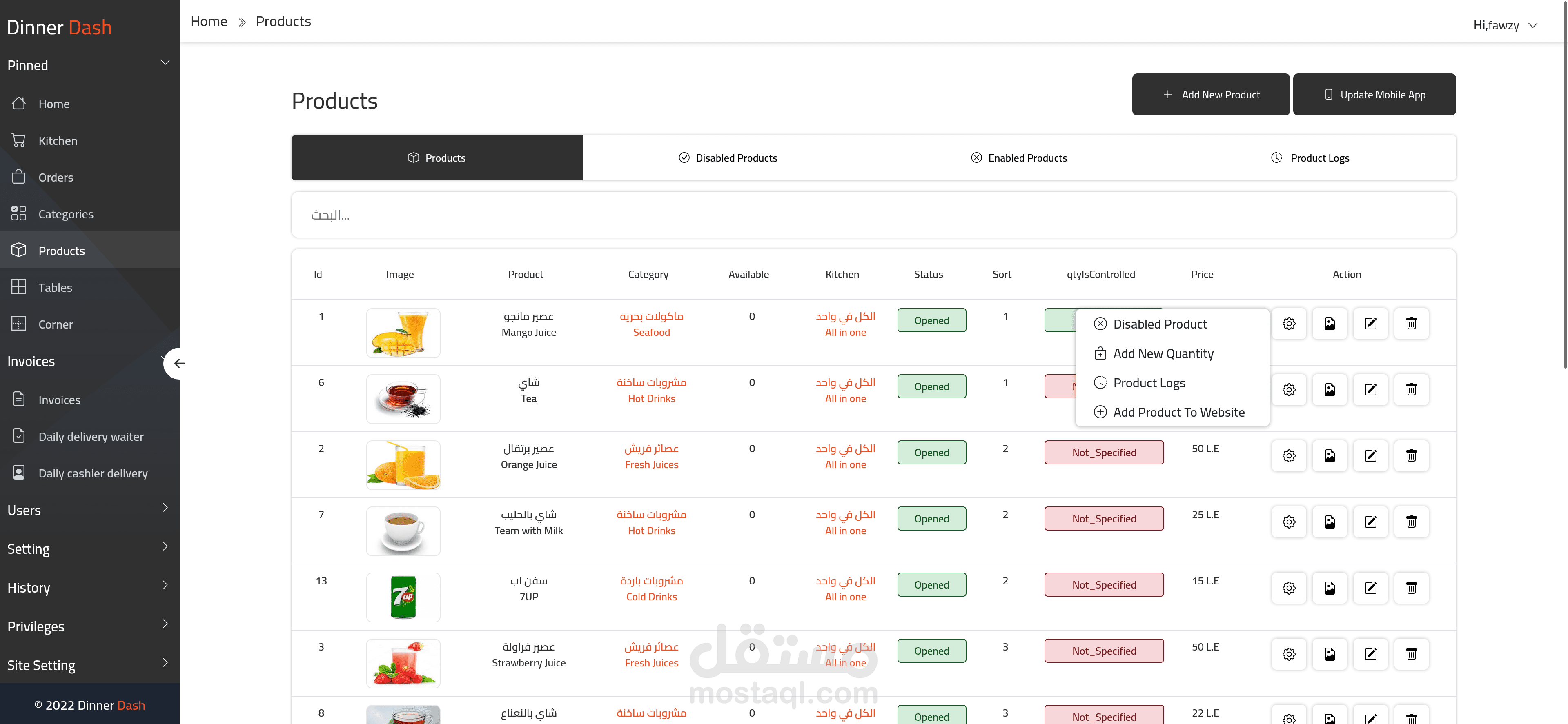The width and height of the screenshot is (1568, 724).
Task: Click the product search input field
Action: tap(873, 215)
